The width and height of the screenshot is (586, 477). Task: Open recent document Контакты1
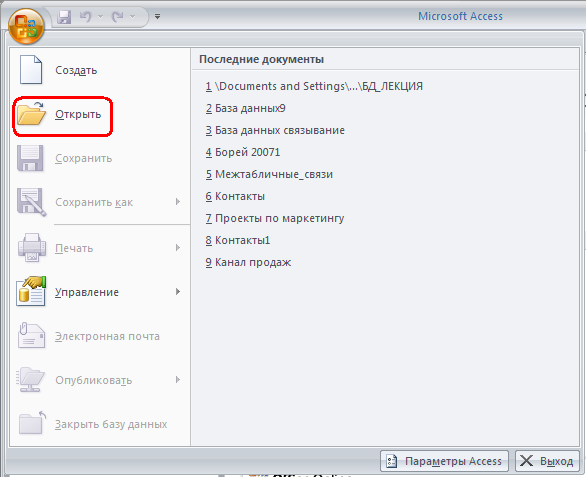[237, 240]
